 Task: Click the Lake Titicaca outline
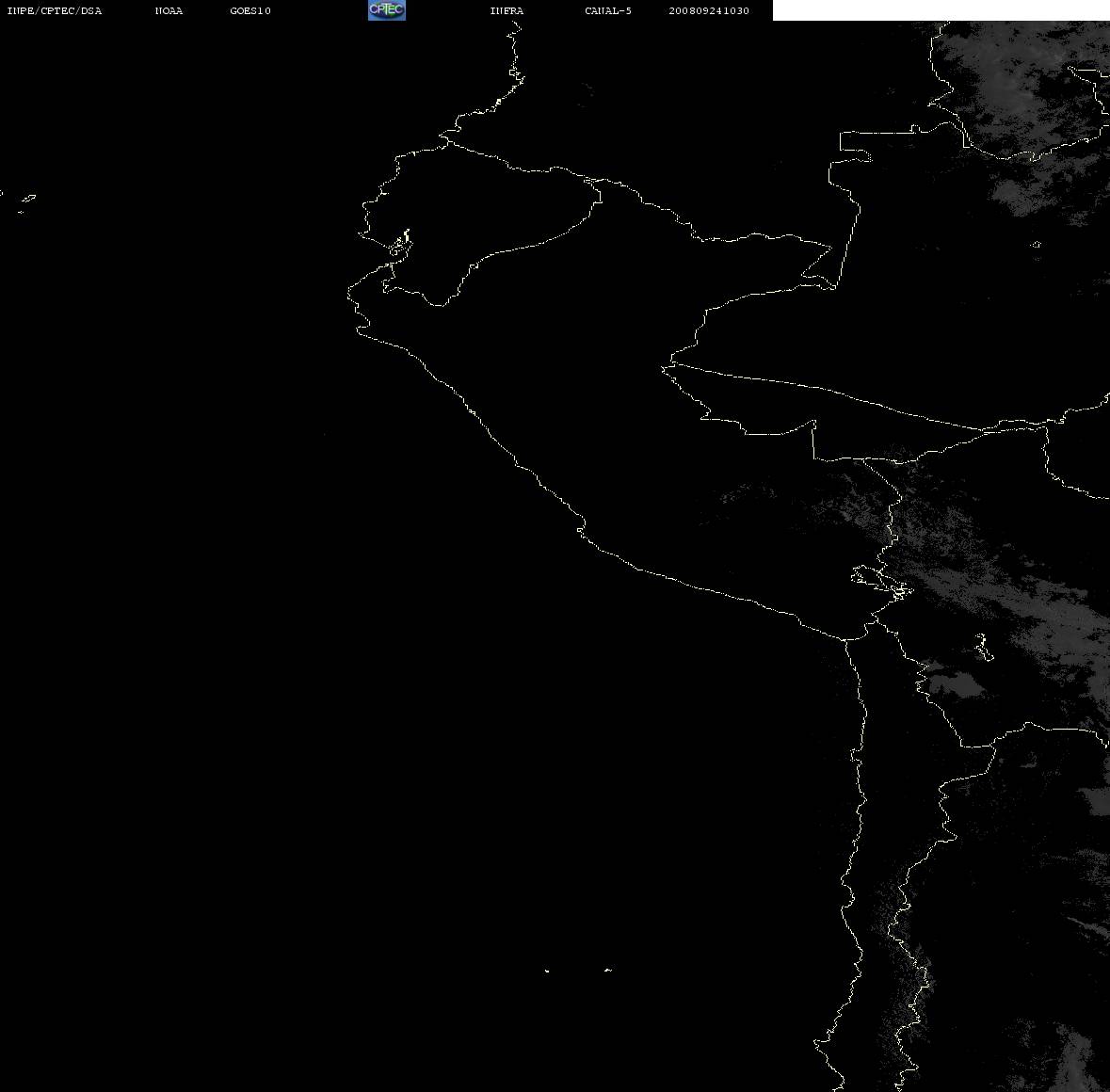click(881, 583)
